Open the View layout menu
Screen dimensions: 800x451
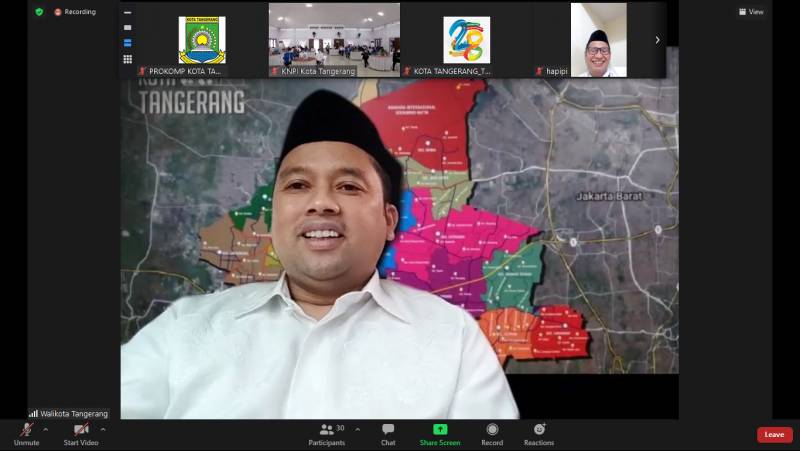(751, 12)
